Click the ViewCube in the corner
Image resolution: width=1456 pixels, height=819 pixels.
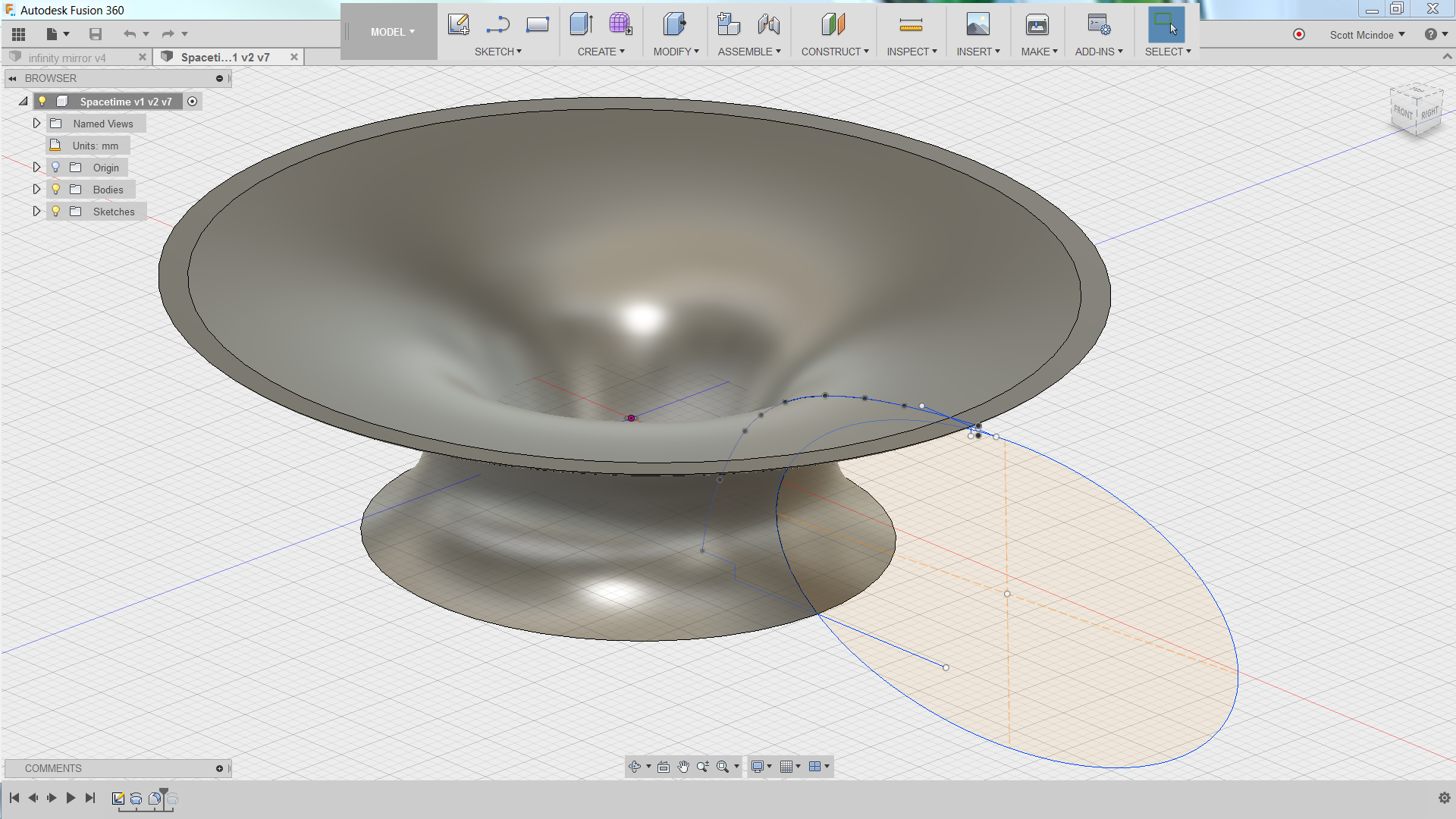point(1416,111)
